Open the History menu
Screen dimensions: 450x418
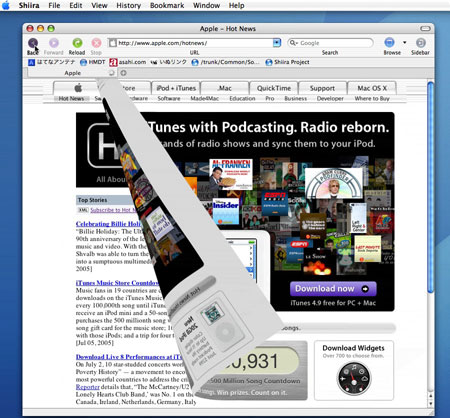[128, 5]
